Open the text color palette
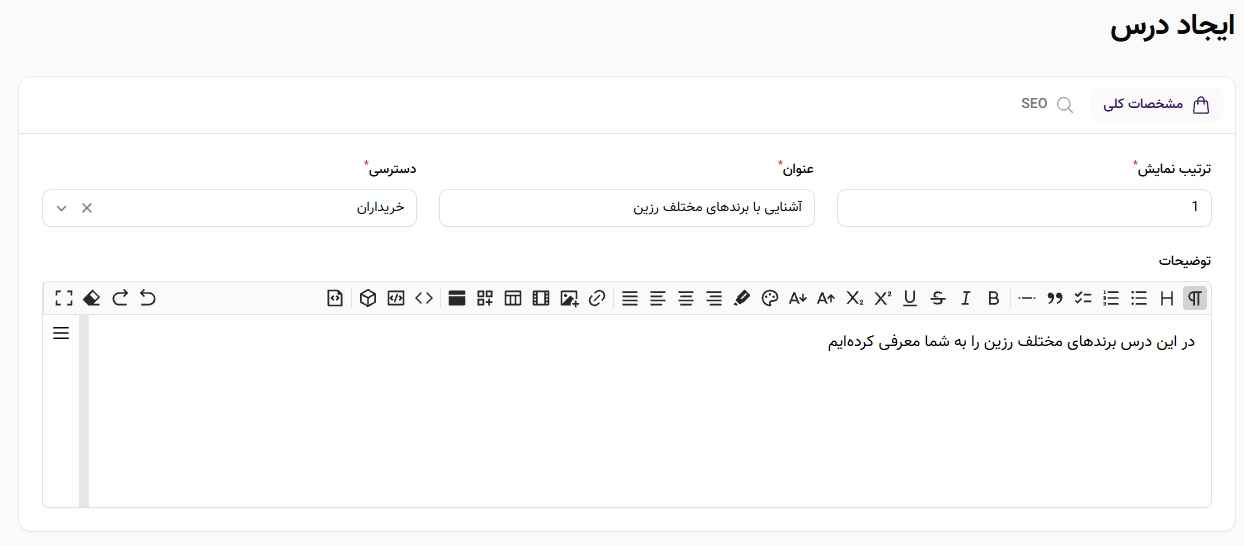Screen dimensions: 1244x546 (769, 298)
